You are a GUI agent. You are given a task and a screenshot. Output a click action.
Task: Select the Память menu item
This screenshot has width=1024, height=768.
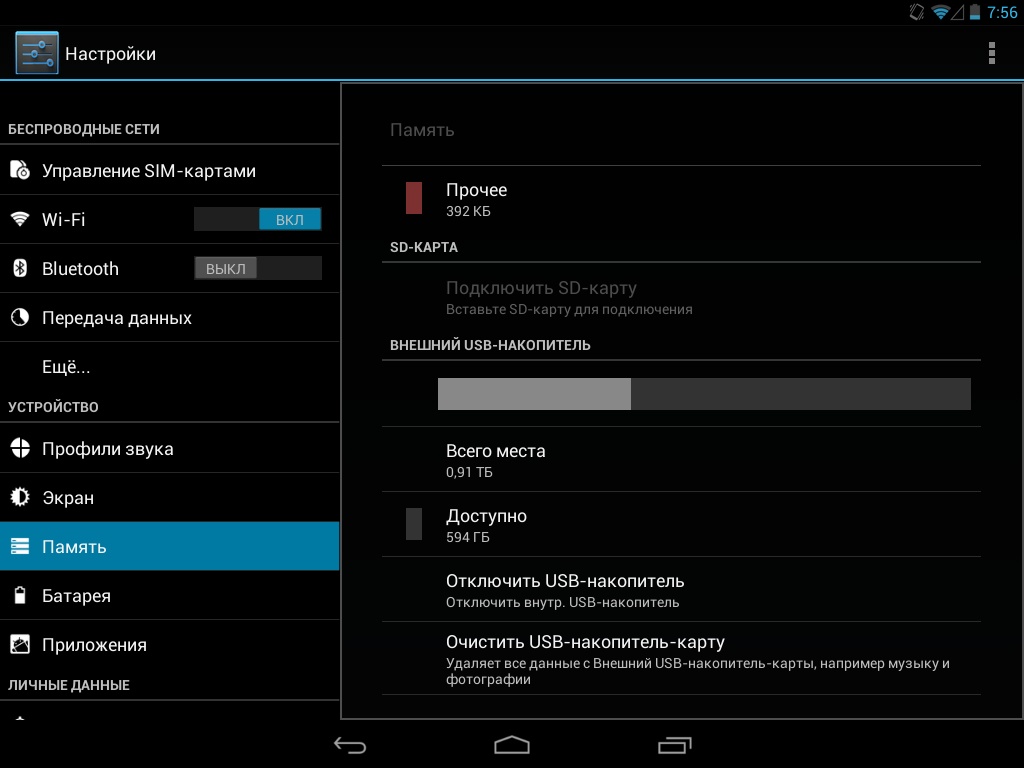pyautogui.click(x=74, y=547)
